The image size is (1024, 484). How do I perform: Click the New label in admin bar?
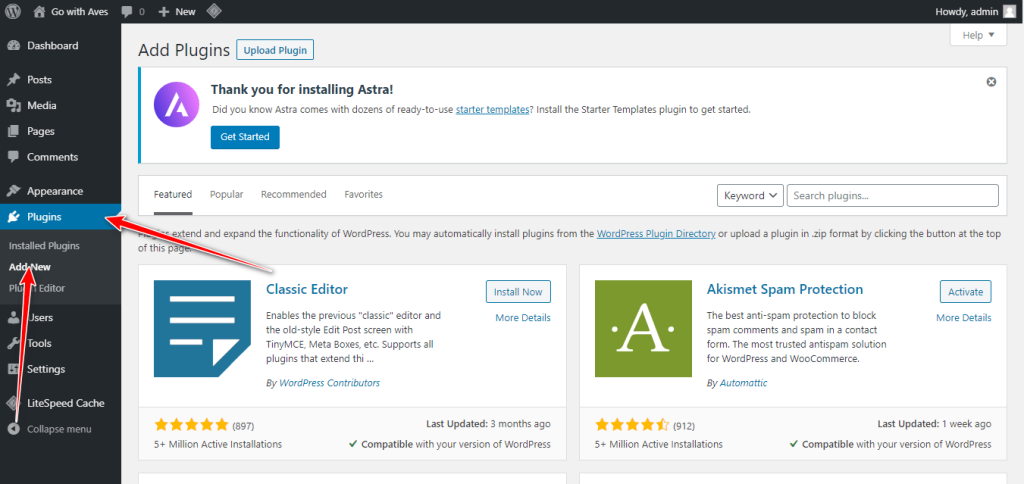coord(185,12)
